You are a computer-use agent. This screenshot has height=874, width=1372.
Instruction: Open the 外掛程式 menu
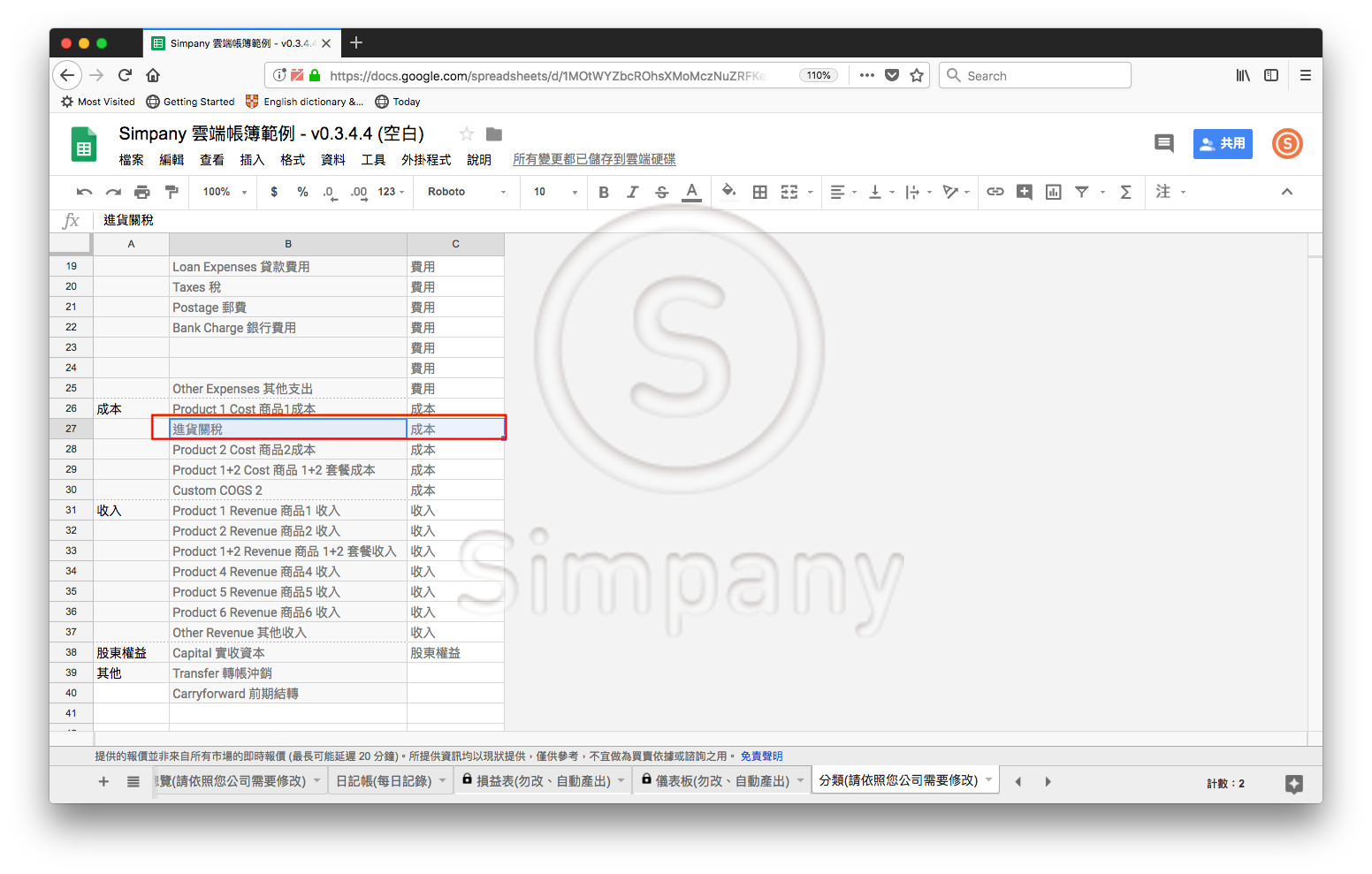click(426, 160)
